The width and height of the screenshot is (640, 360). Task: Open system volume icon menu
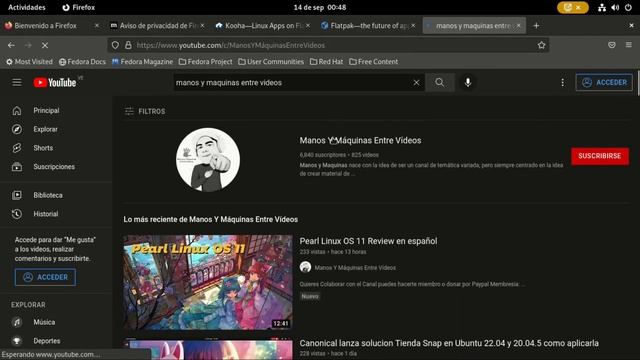point(615,7)
